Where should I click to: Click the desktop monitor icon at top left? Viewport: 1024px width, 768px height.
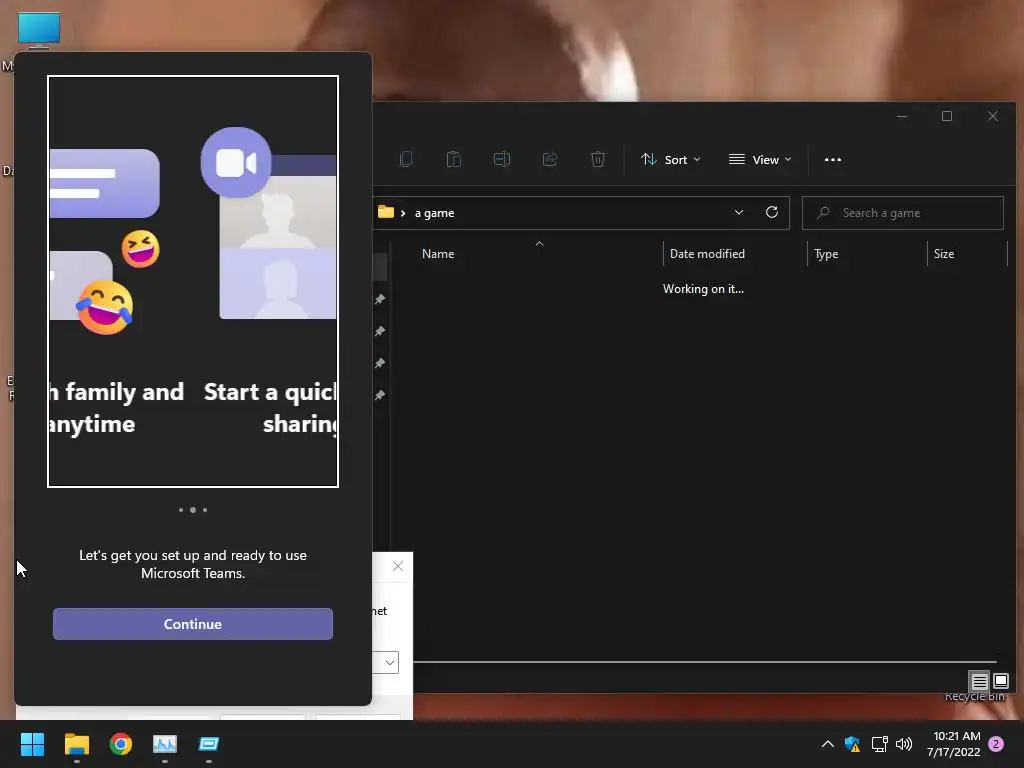(39, 30)
